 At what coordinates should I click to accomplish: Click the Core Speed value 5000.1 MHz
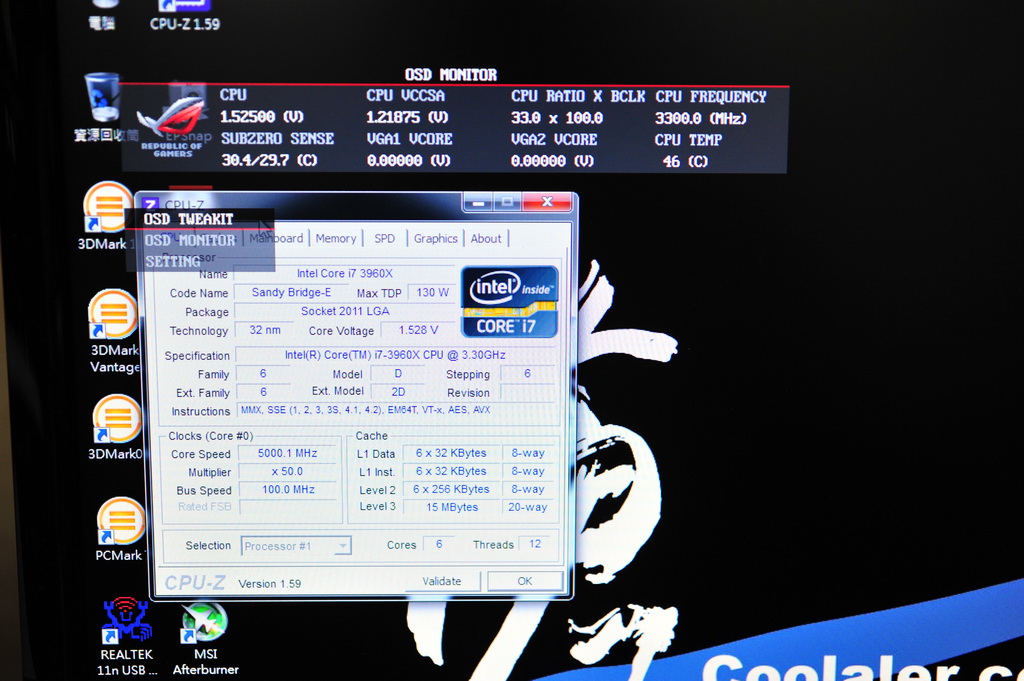point(287,453)
